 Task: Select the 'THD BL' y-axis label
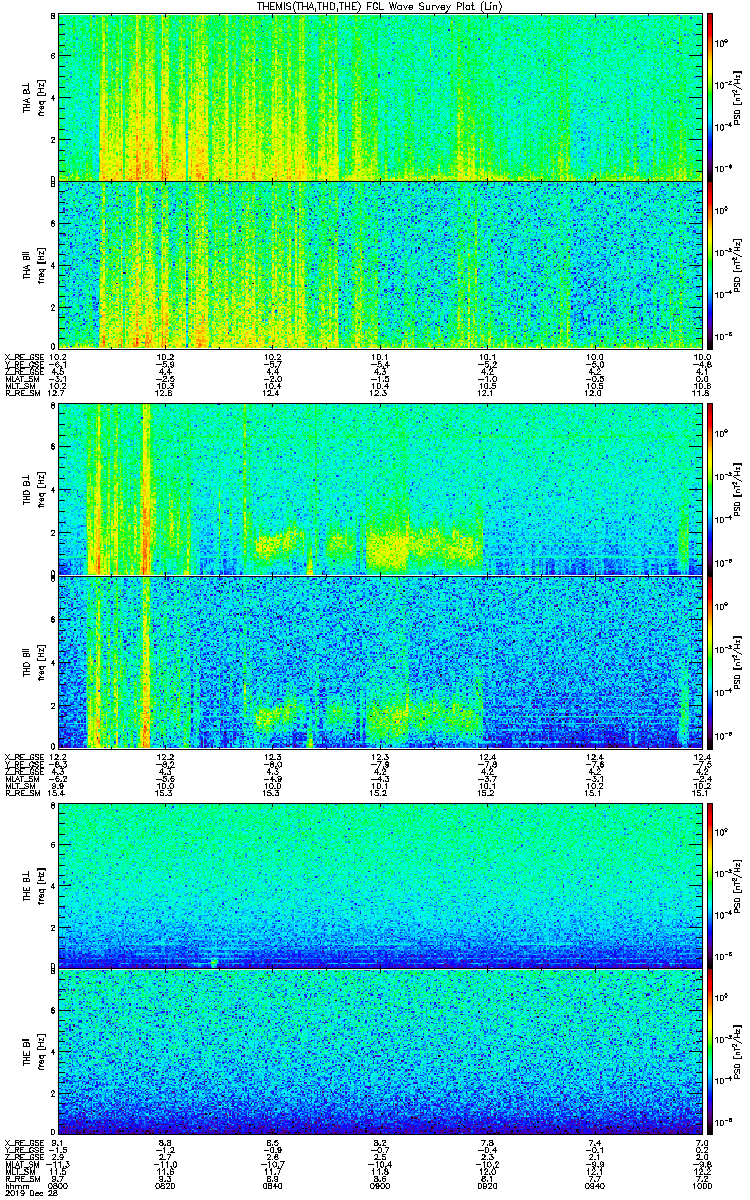tap(27, 489)
